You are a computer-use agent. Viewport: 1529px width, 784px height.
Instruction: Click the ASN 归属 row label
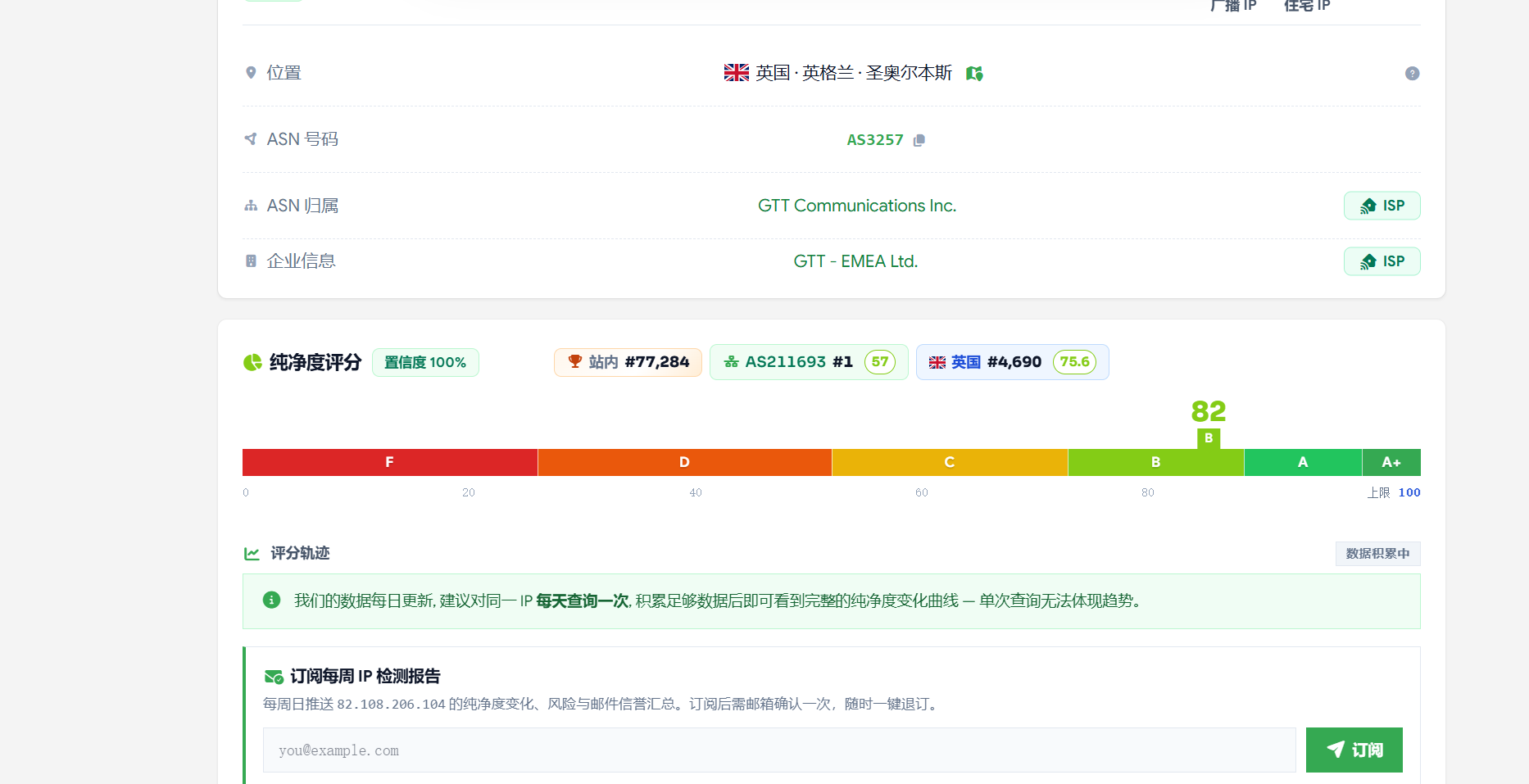(x=302, y=206)
